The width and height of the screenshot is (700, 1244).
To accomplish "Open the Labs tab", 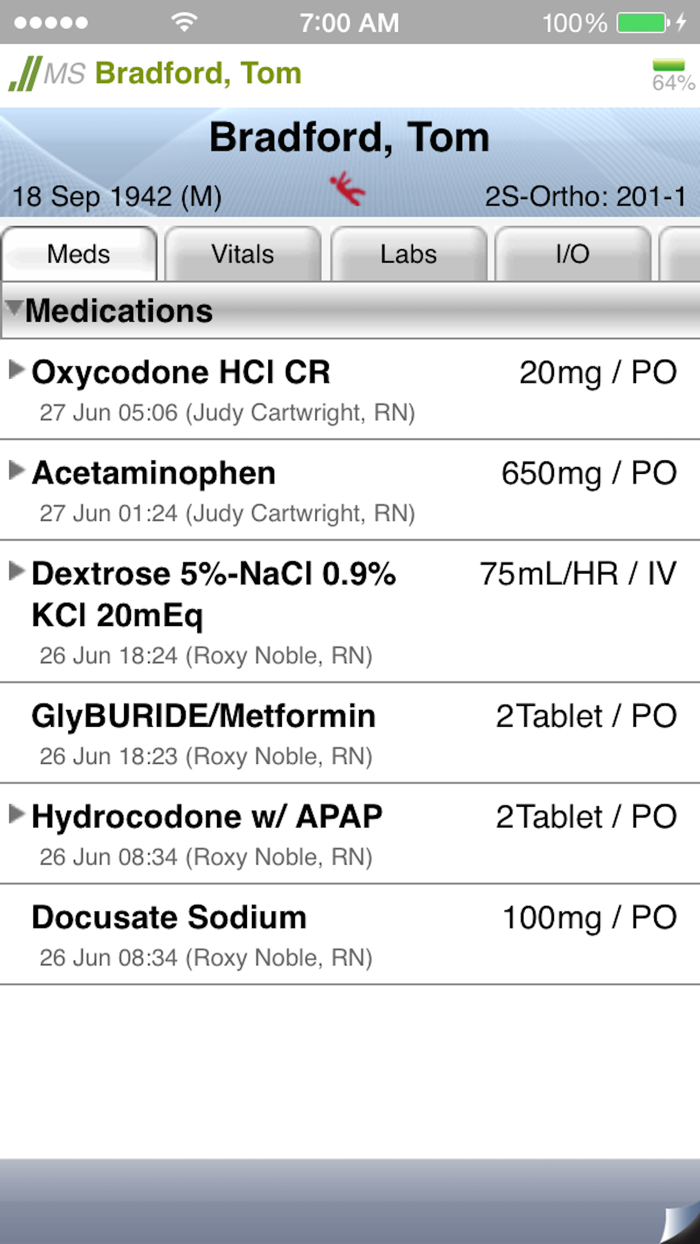I will click(x=409, y=254).
